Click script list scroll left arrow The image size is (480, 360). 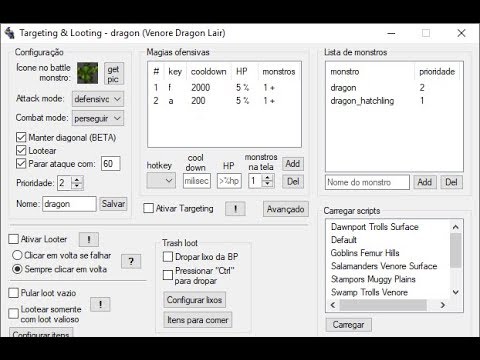(333, 305)
